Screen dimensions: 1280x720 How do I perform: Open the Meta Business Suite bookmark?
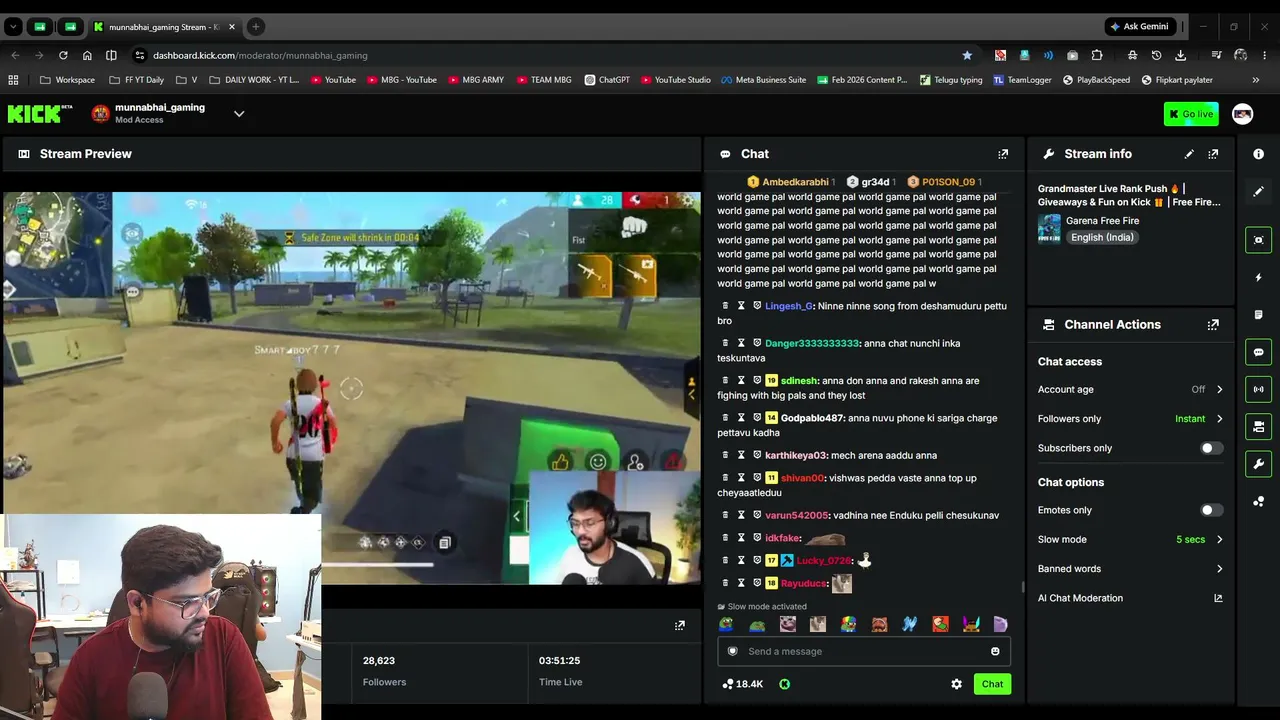(763, 80)
